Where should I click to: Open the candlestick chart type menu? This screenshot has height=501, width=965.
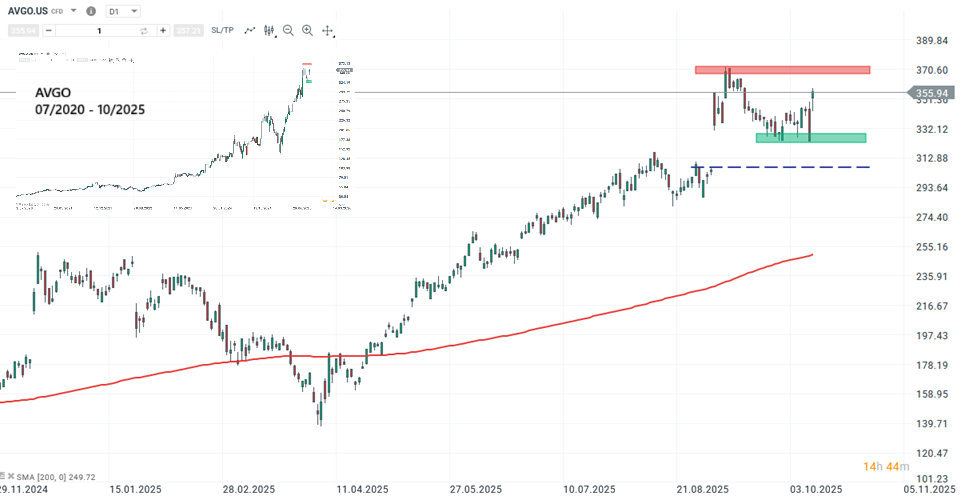[269, 31]
